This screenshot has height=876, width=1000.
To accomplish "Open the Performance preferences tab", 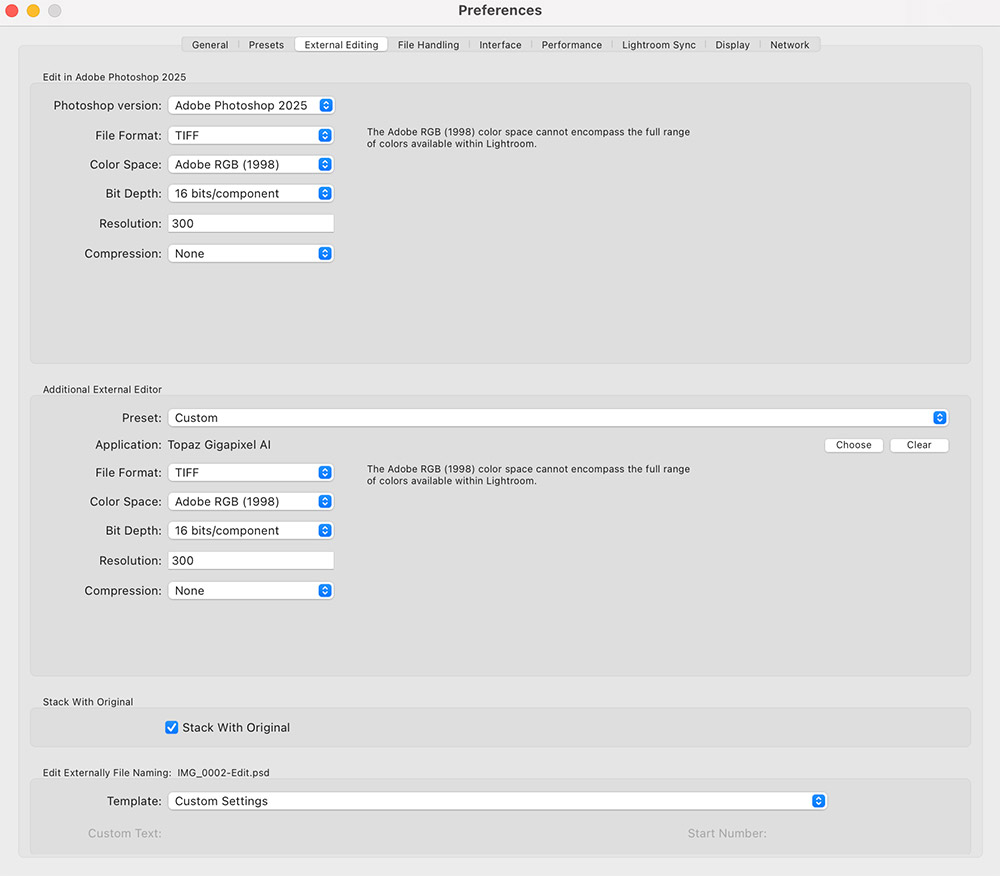I will 571,44.
